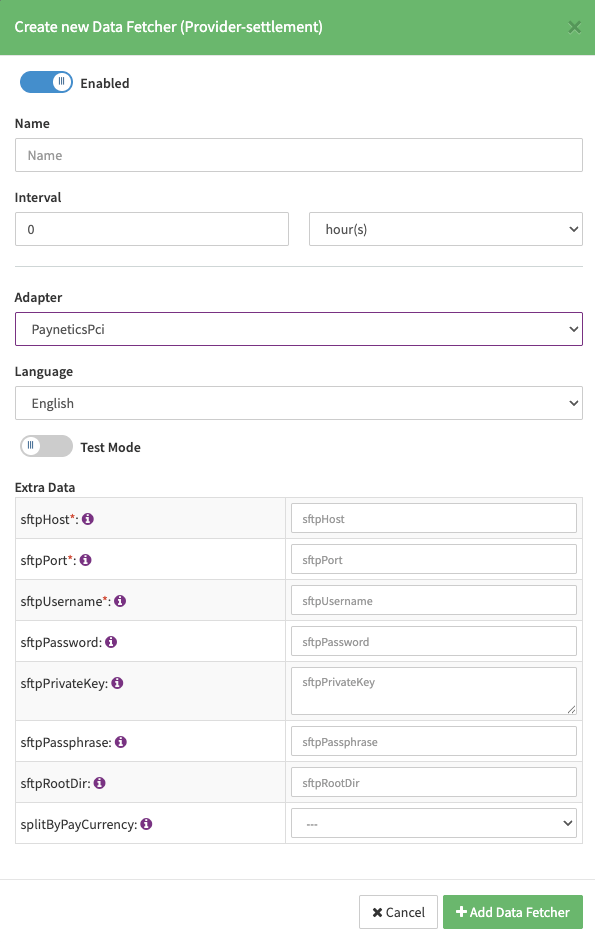This screenshot has height=942, width=595.
Task: Click the splitByPayCurrency label text
Action: [x=79, y=824]
